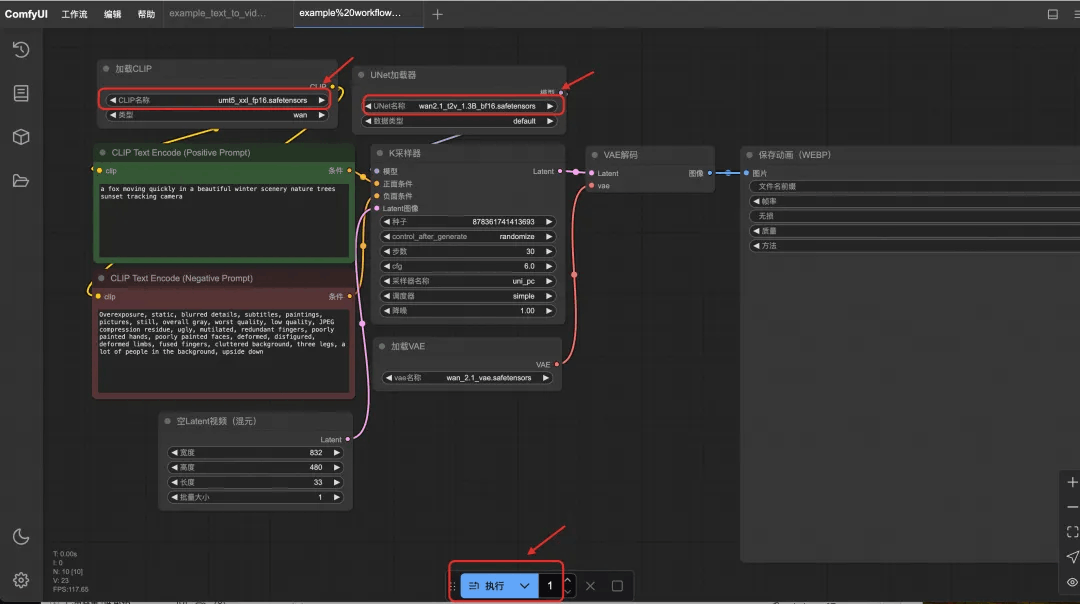1080x604 pixels.
Task: Adjust the cfg value slider
Action: pos(468,266)
